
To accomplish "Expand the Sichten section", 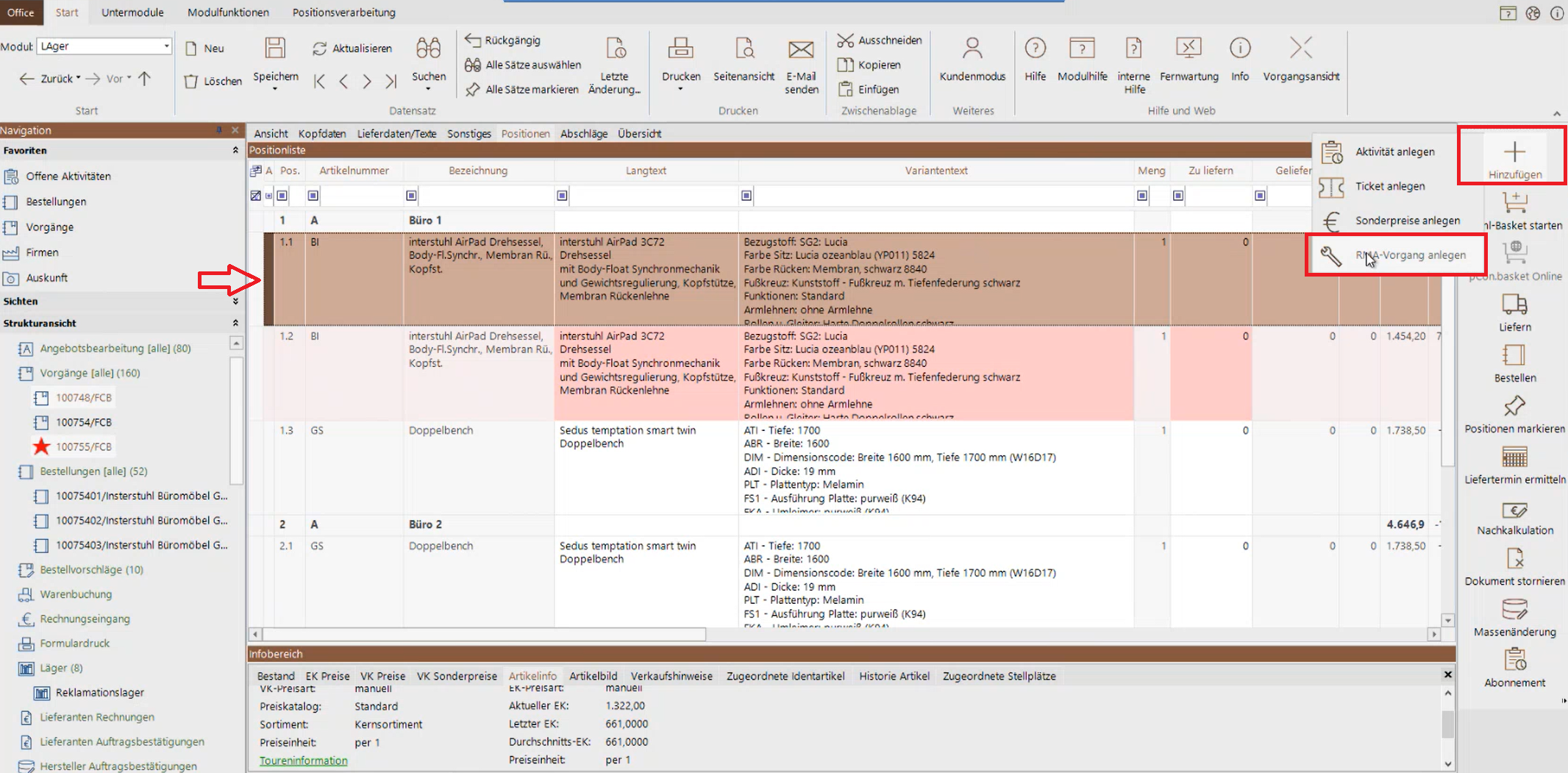I will click(235, 302).
